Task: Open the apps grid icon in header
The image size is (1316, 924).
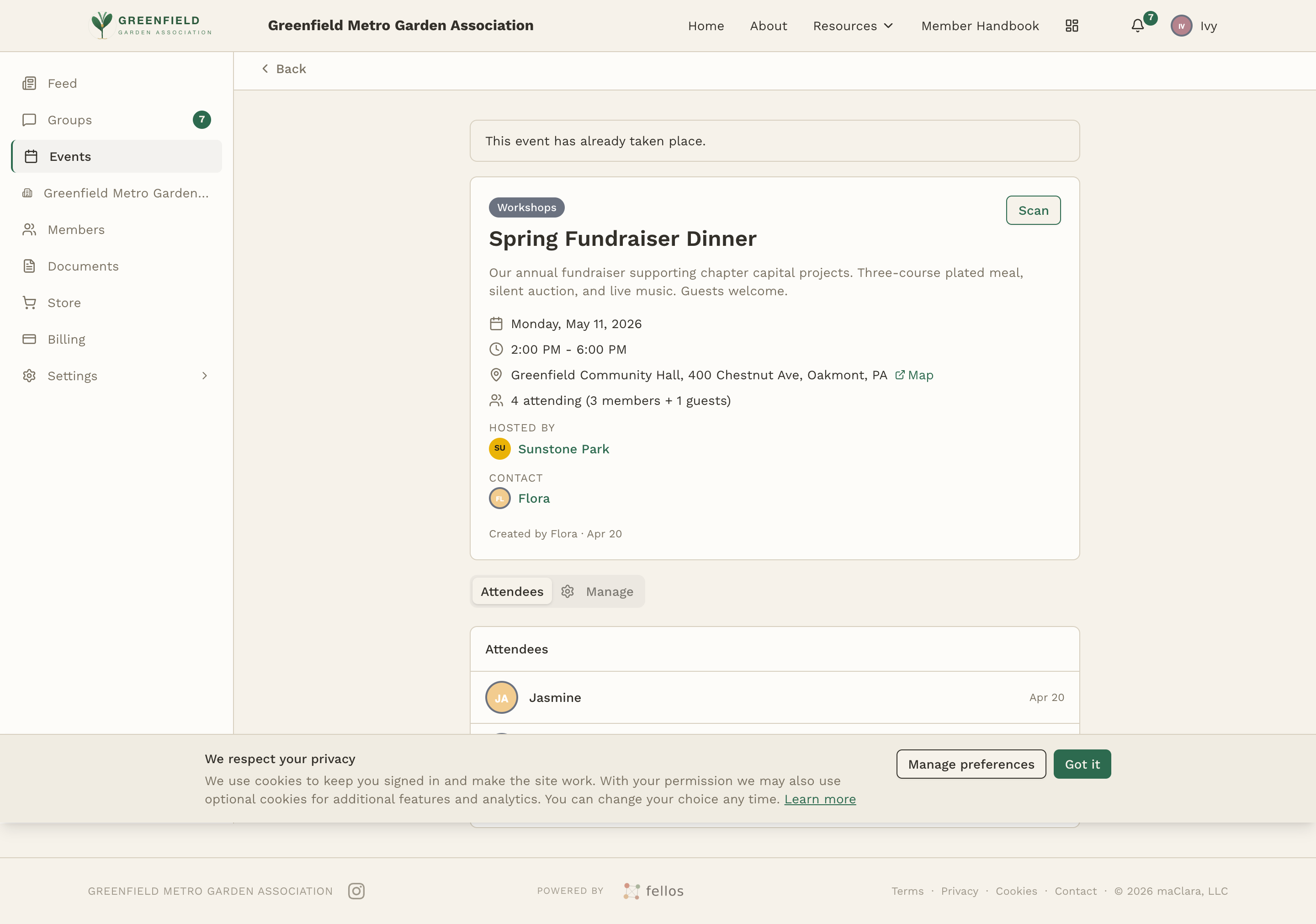Action: tap(1072, 26)
